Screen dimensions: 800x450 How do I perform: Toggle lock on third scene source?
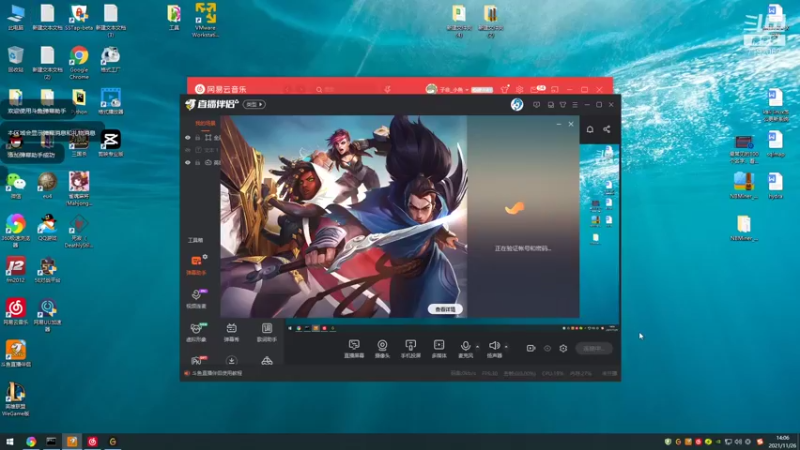point(198,162)
